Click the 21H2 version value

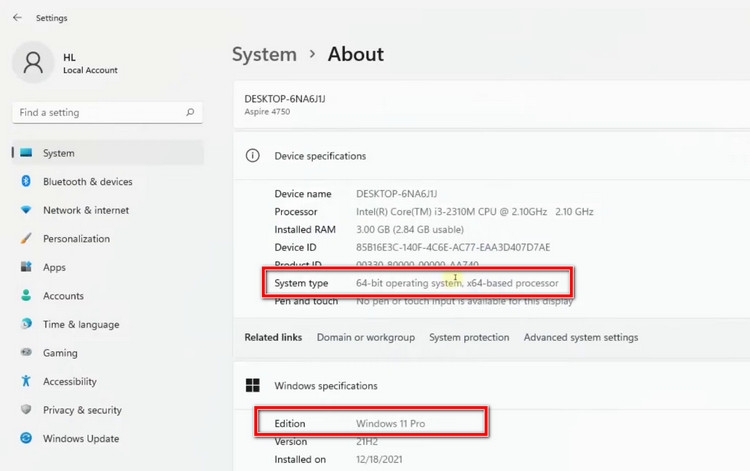click(x=367, y=441)
